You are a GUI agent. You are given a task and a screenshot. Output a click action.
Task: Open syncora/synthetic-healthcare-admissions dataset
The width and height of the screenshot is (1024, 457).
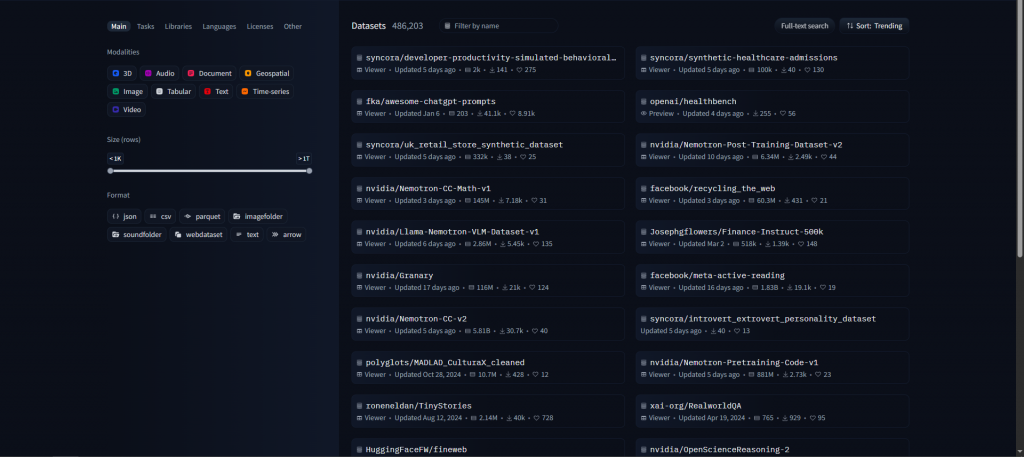click(x=772, y=63)
